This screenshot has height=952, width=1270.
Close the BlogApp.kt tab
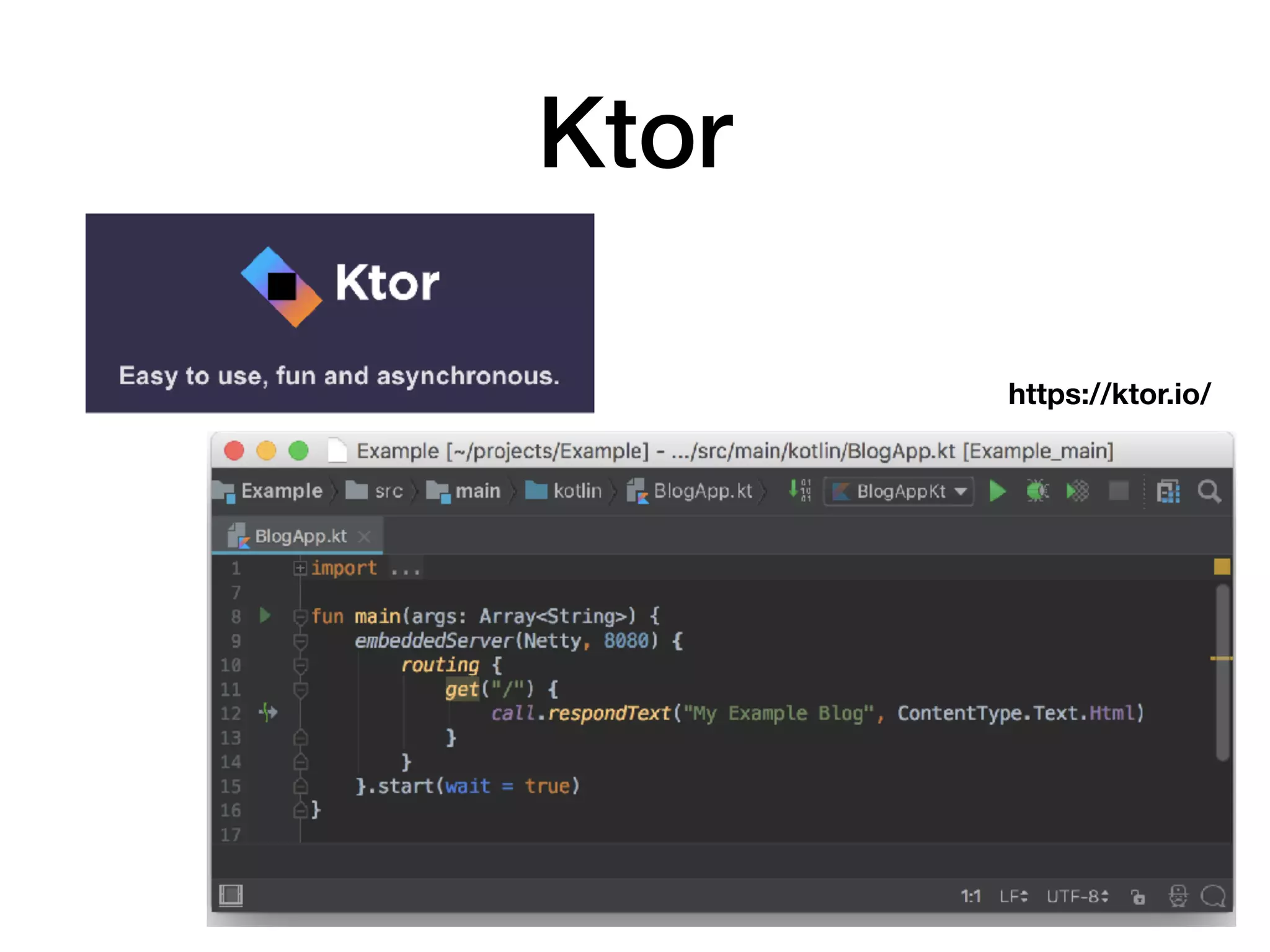365,537
